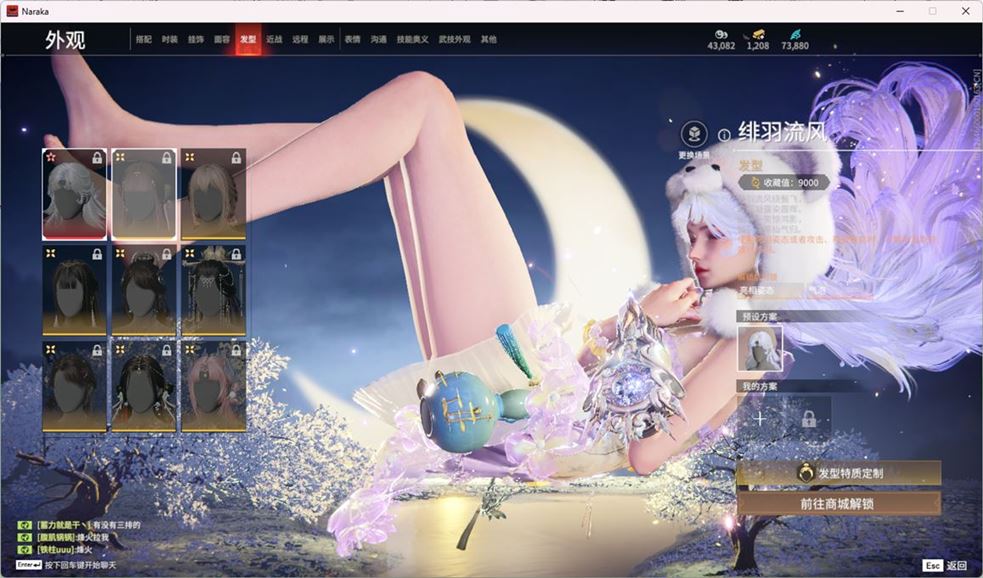Click the red star badge on the first hairstyle
The height and width of the screenshot is (578, 983).
coord(51,157)
